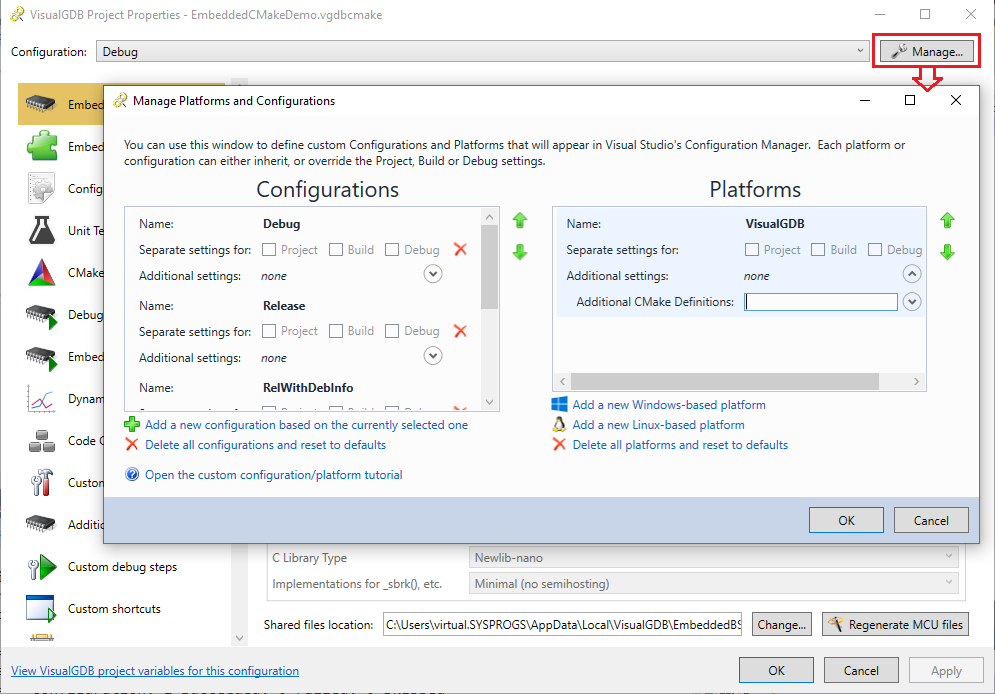
Task: Open the Implementations for _sbrk() dropdown
Action: pos(713,584)
